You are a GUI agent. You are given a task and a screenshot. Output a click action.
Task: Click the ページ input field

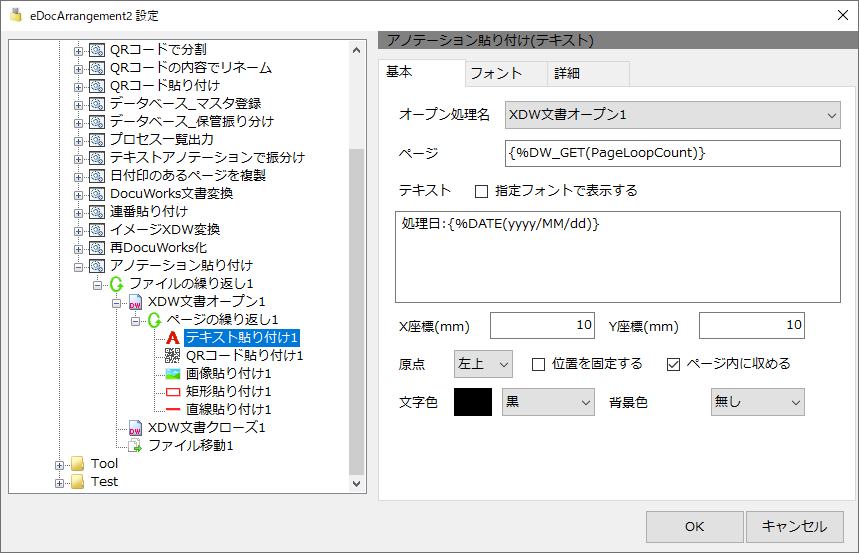coord(673,153)
